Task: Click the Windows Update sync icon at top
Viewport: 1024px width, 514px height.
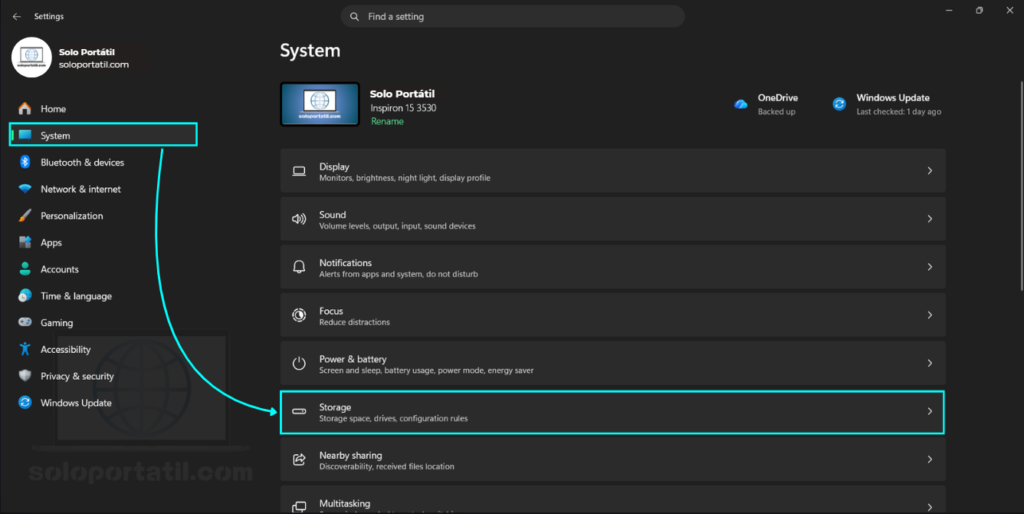Action: pyautogui.click(x=839, y=104)
